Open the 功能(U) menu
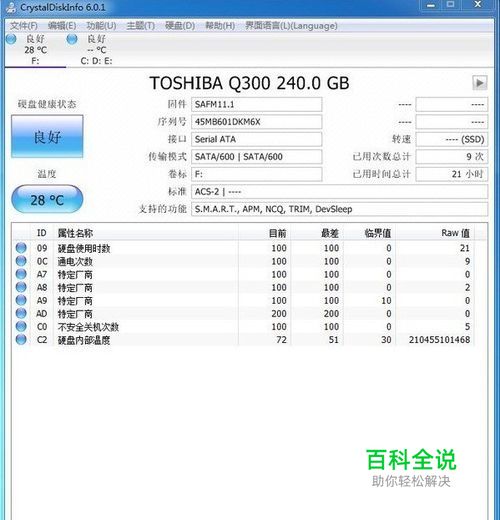This screenshot has width=500, height=520. pyautogui.click(x=101, y=26)
